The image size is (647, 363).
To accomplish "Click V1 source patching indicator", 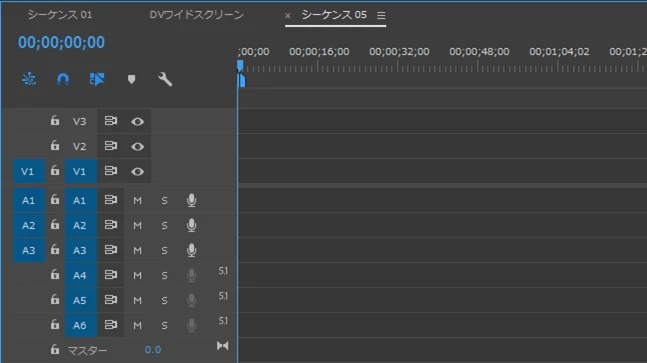I will [28, 171].
